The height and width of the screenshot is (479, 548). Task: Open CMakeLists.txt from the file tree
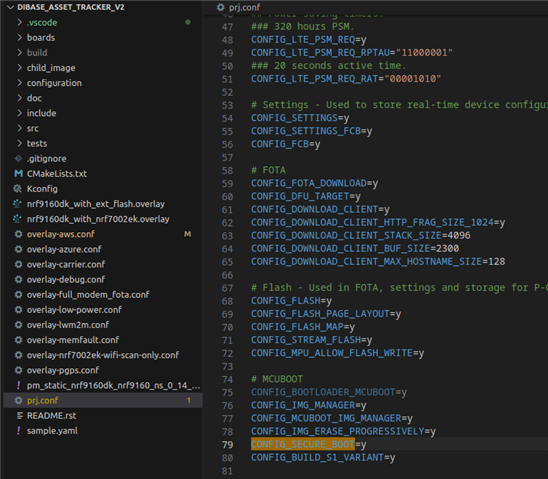(x=57, y=174)
